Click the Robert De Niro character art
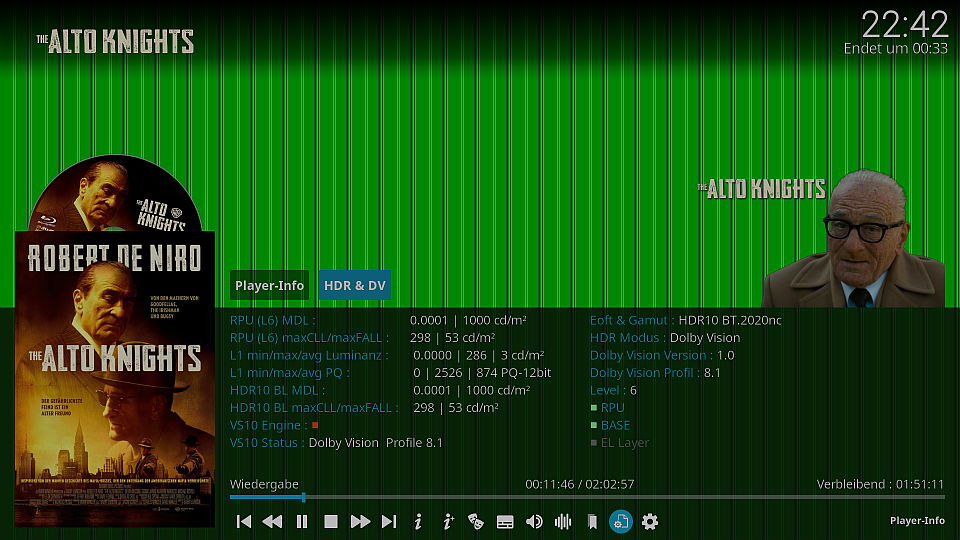This screenshot has height=540, width=960. 854,238
